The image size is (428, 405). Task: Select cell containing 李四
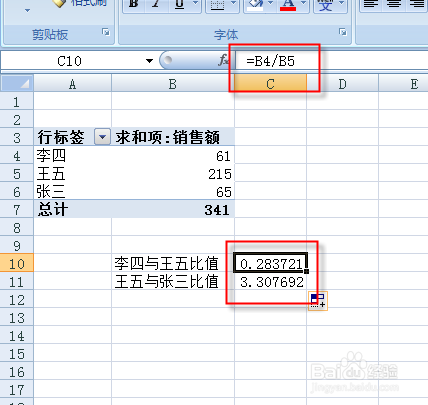72,156
